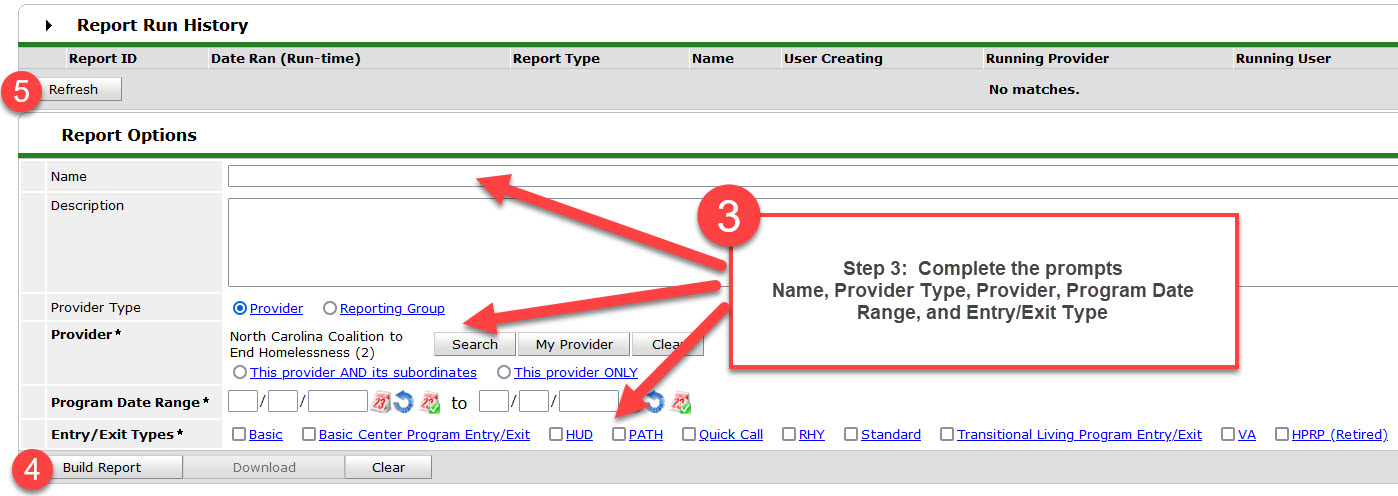Viewport: 1398px width, 496px height.
Task: Select the Reporting Group radio button
Action: [329, 309]
